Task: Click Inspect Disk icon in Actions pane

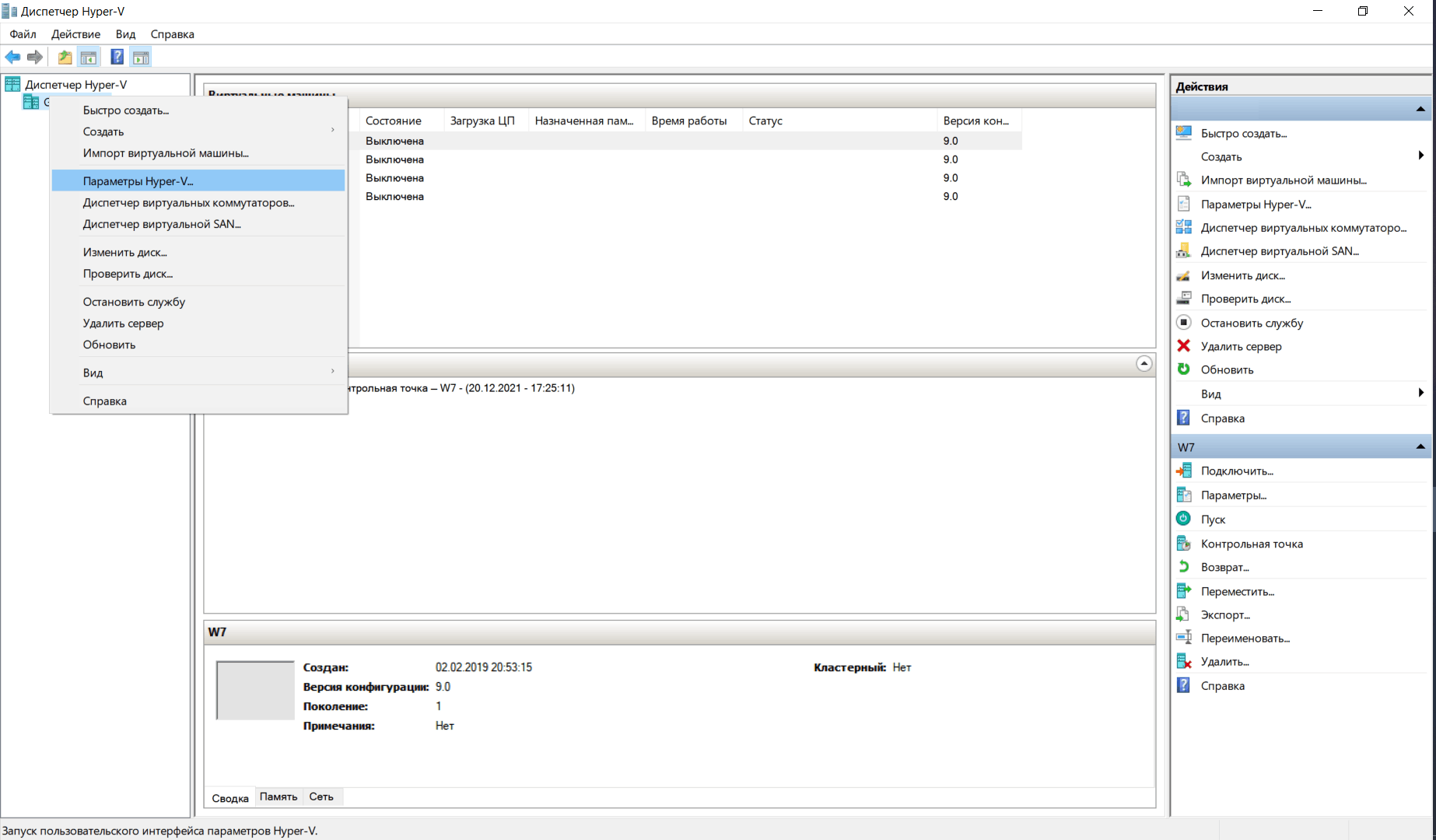Action: [1184, 299]
